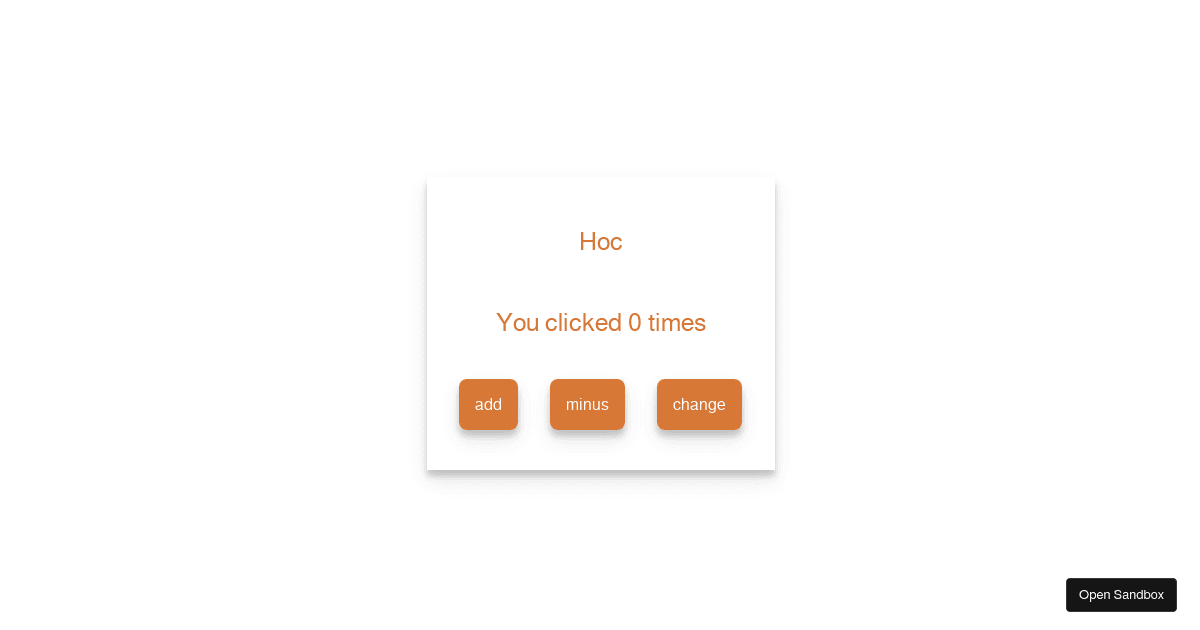This screenshot has height=630, width=1200.
Task: Click the counter label showing 0 times
Action: 601,323
